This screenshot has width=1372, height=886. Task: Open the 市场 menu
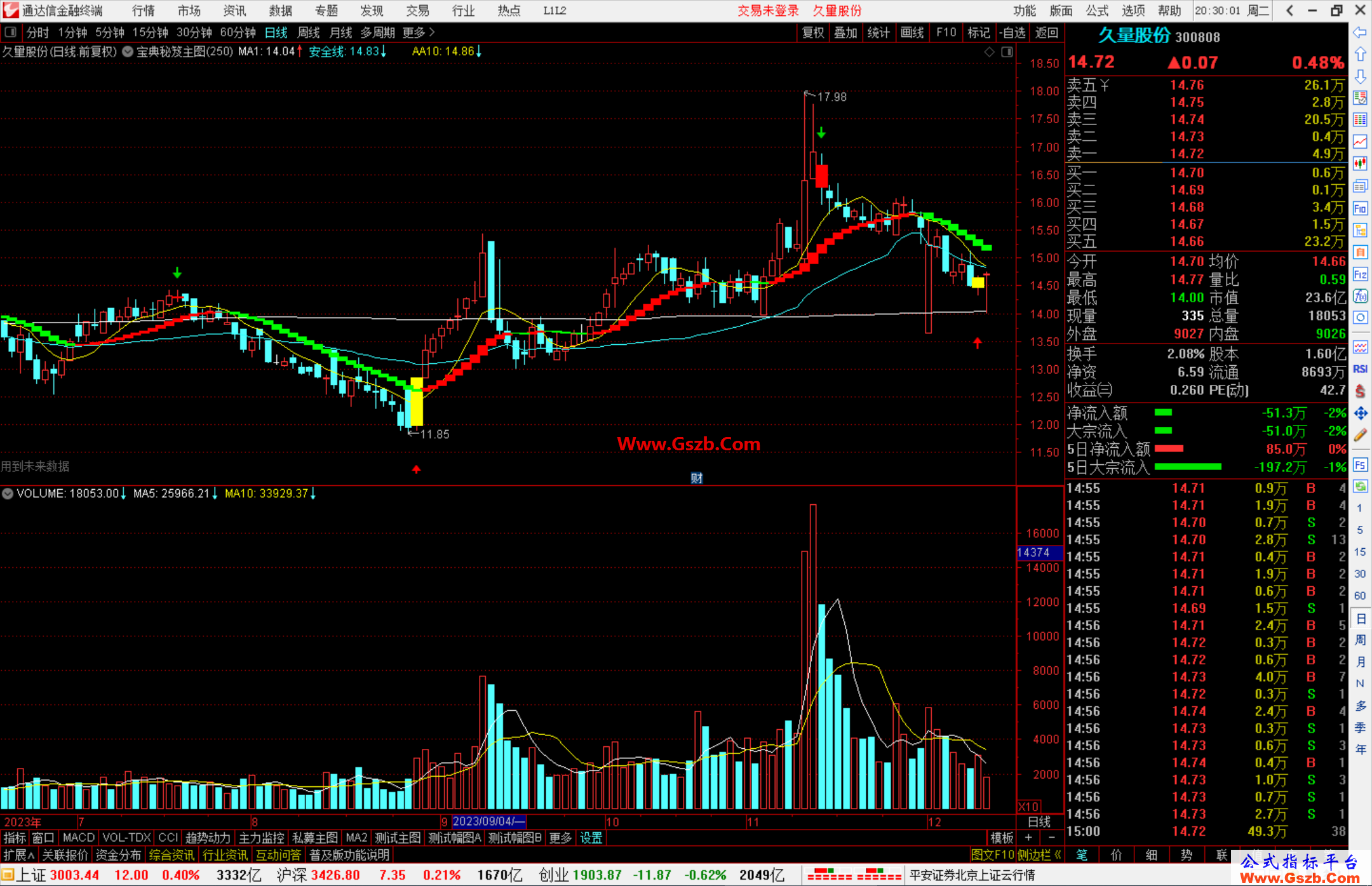[189, 10]
